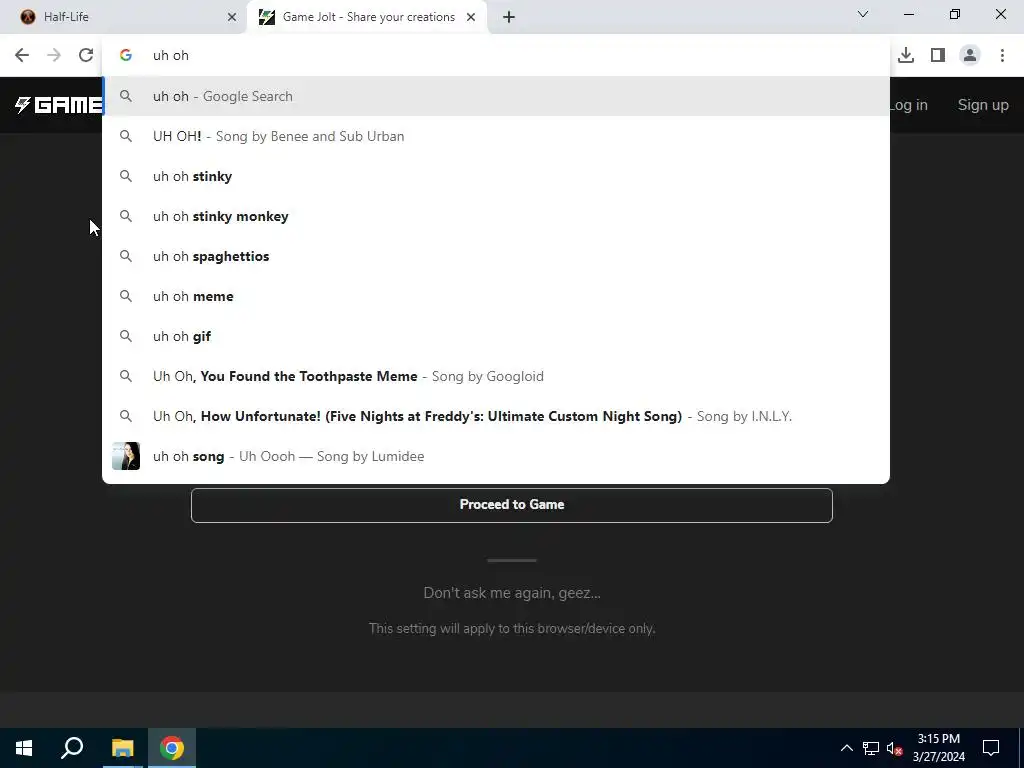Toggle the Chrome side panel icon
The image size is (1024, 768).
pos(938,56)
